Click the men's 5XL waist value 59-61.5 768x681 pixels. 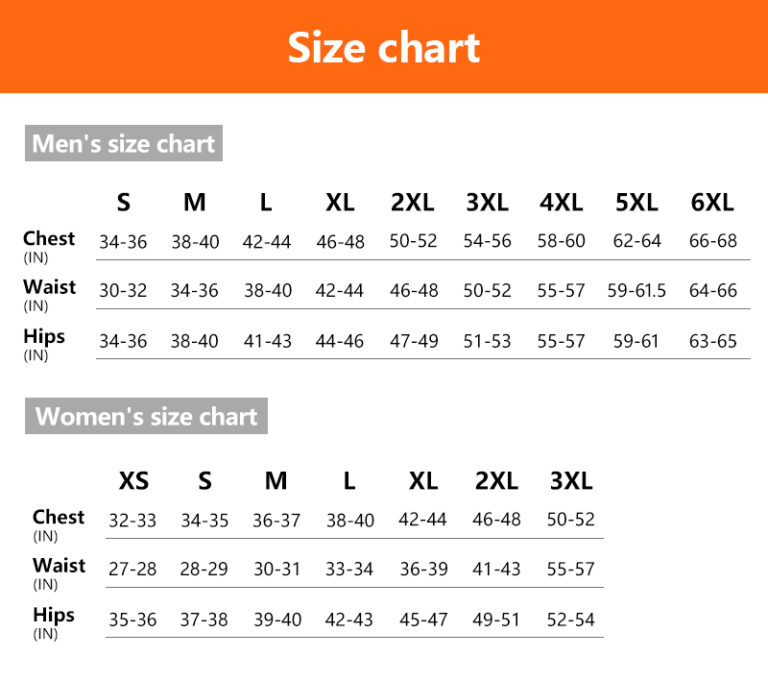tap(636, 291)
